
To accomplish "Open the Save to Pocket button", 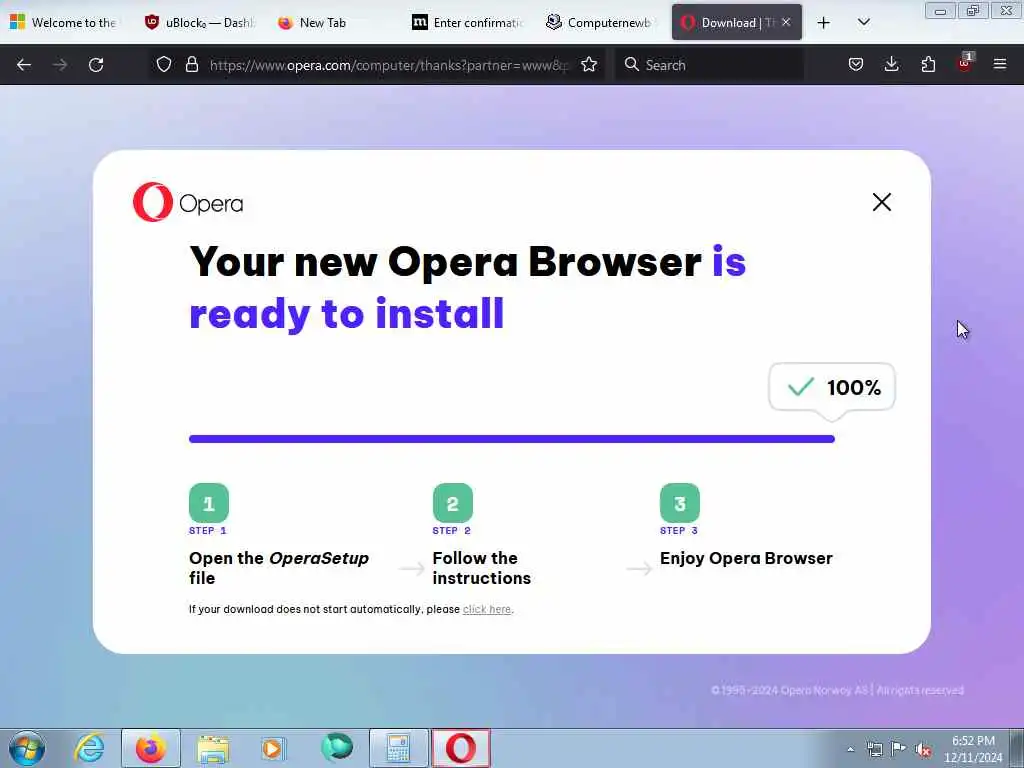I will pyautogui.click(x=856, y=64).
